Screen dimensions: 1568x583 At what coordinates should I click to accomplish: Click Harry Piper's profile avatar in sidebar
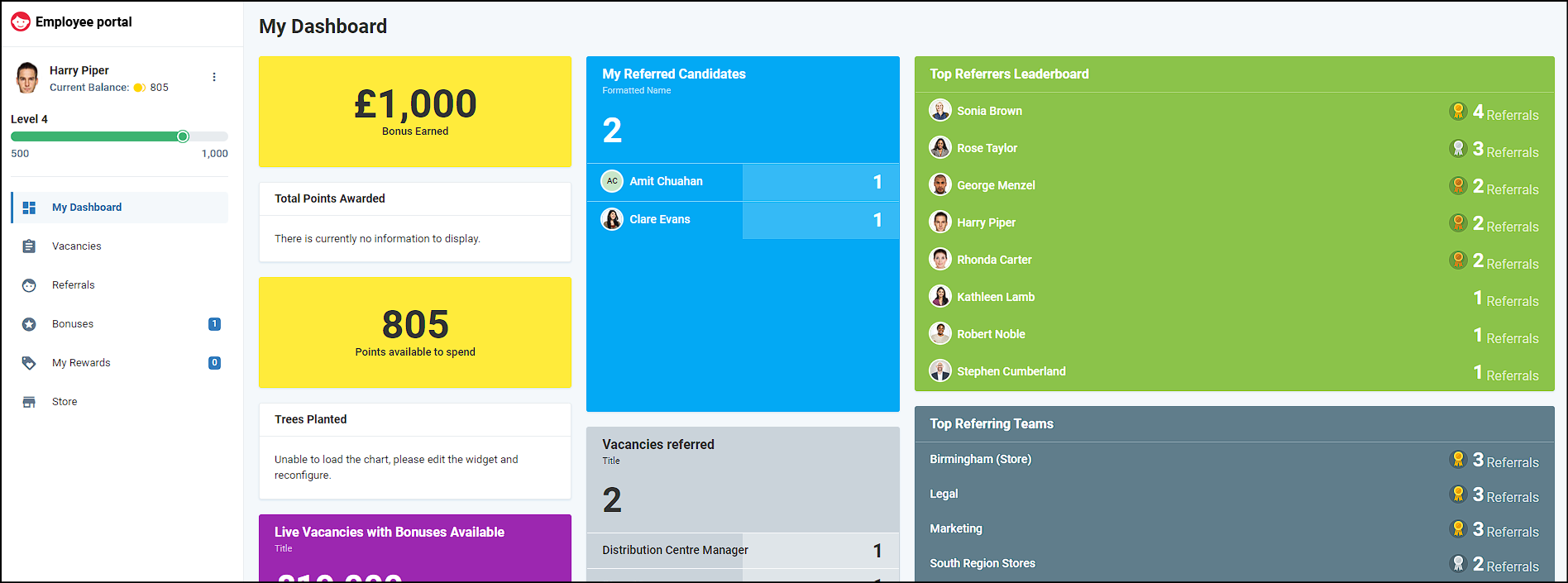point(27,78)
